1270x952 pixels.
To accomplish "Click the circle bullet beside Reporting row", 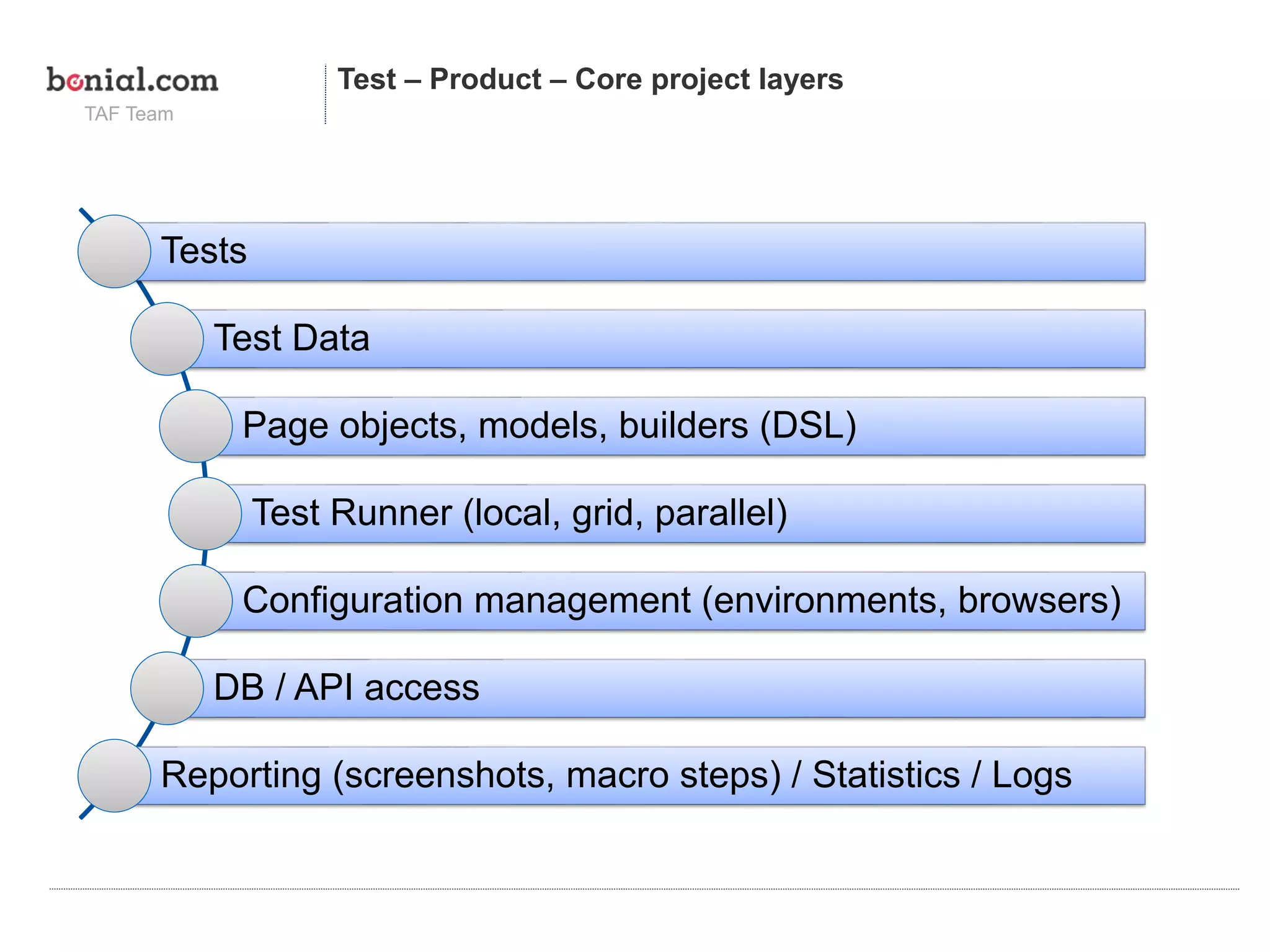I will tap(114, 775).
